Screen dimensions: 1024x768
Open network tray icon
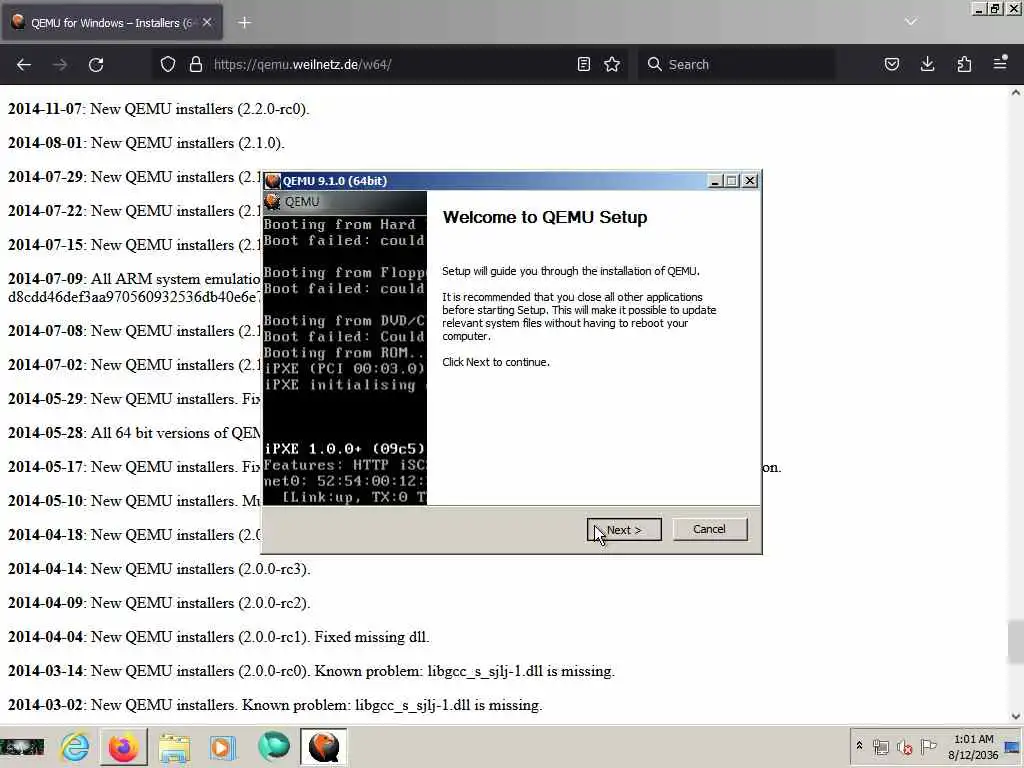click(881, 747)
